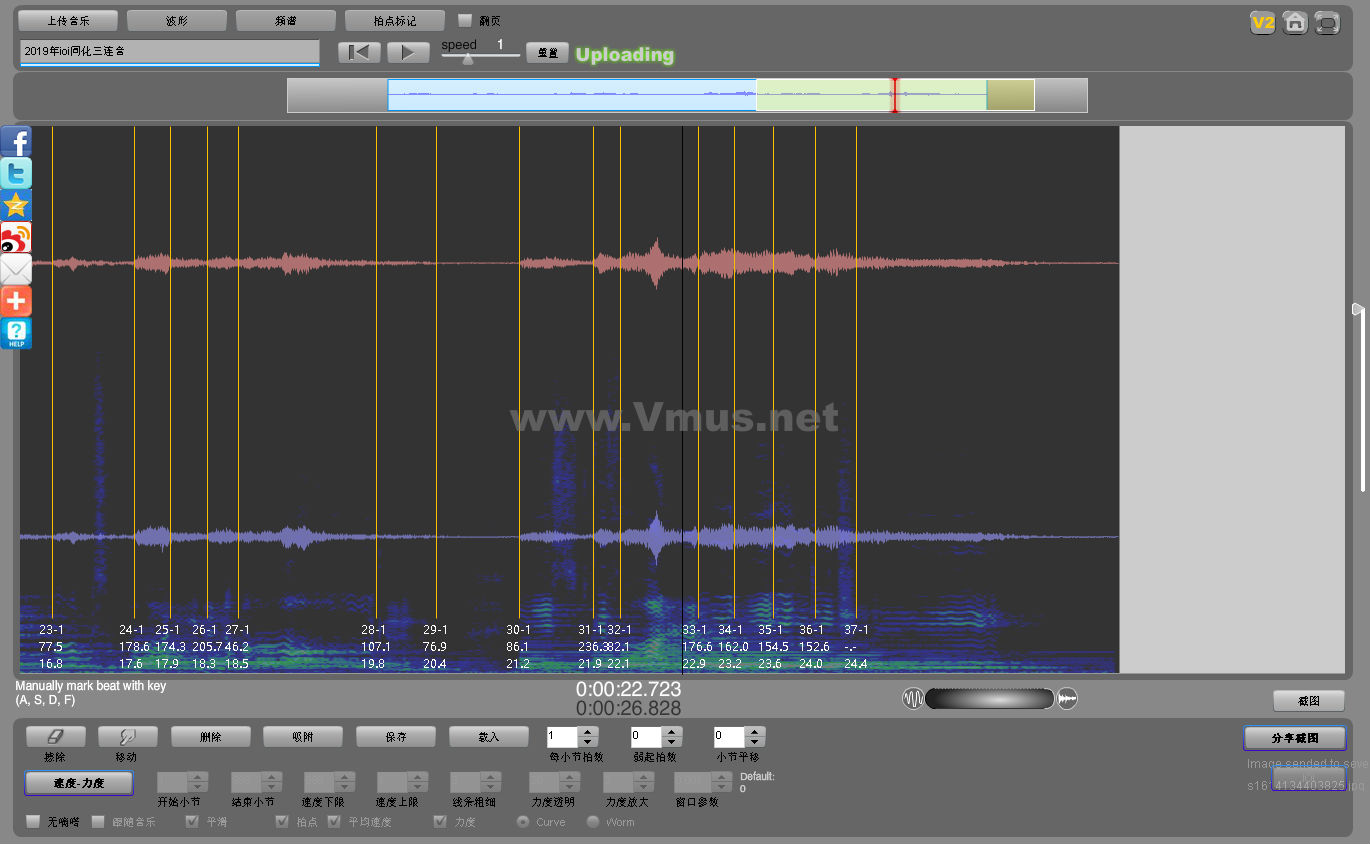Increase the 小节平移 stepper value

click(754, 732)
